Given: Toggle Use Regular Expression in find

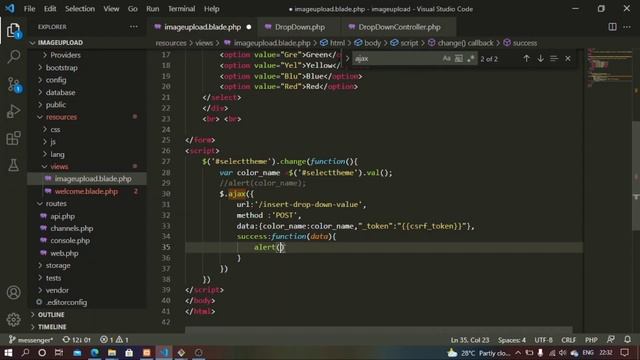Looking at the screenshot, I should (x=471, y=58).
